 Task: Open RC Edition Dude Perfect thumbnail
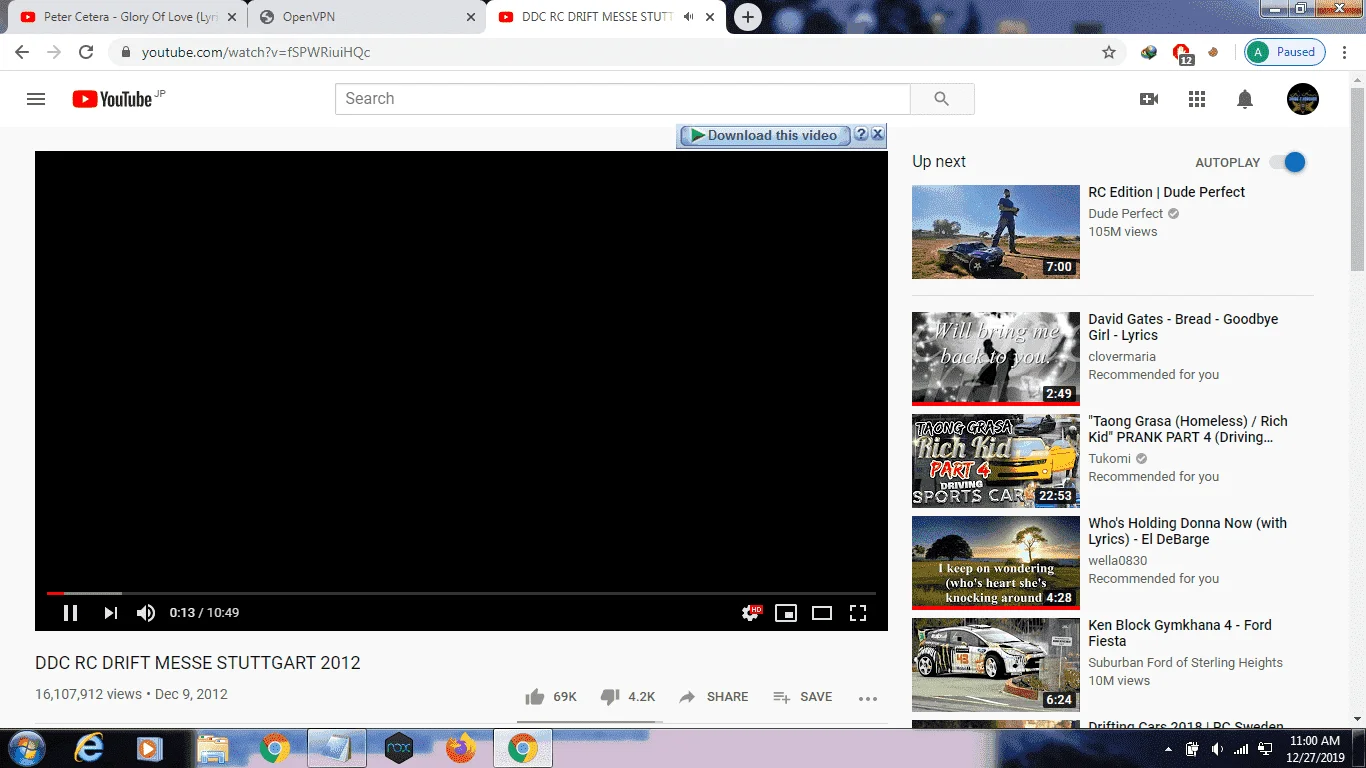tap(996, 232)
